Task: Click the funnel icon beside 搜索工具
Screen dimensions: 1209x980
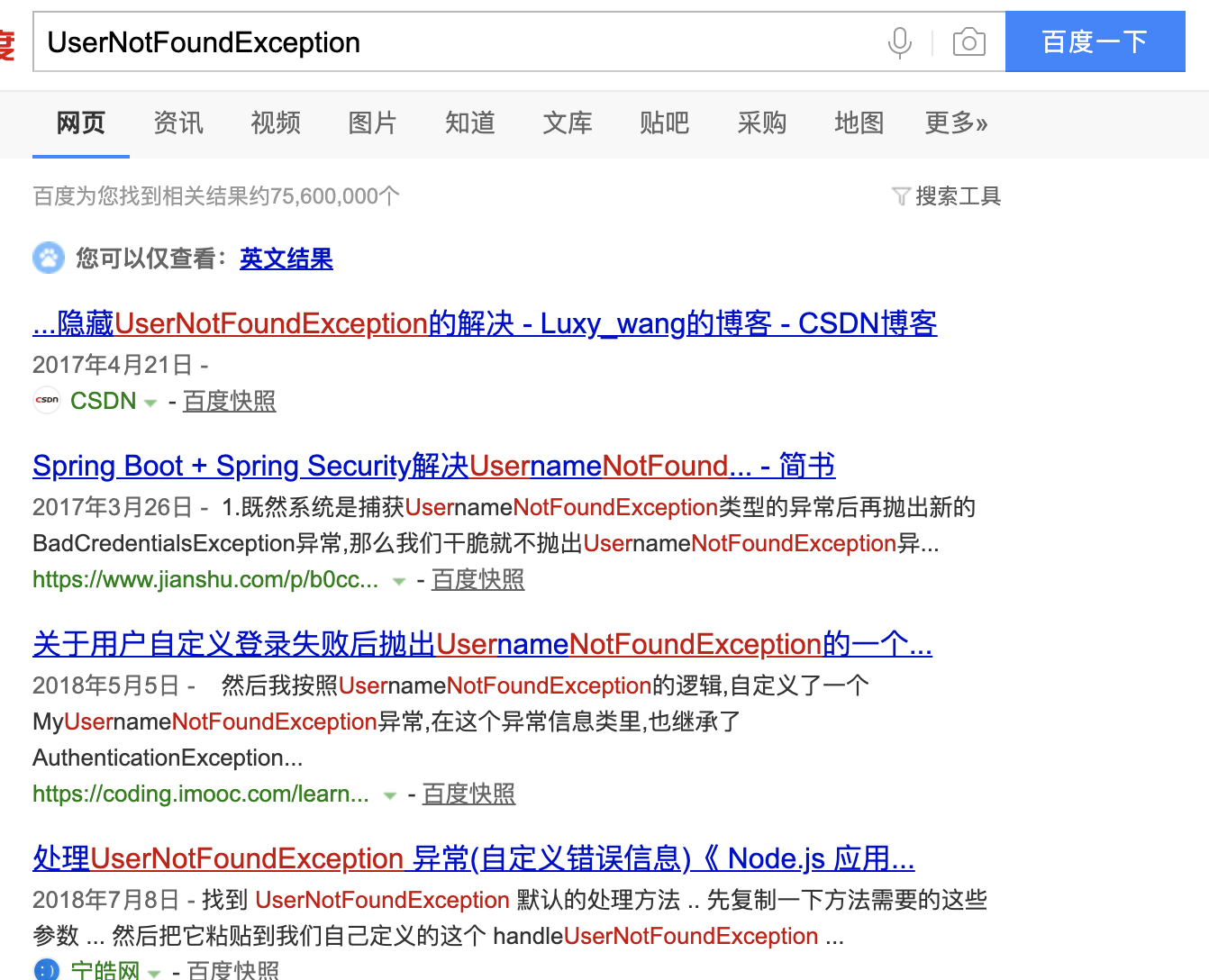Action: click(900, 196)
